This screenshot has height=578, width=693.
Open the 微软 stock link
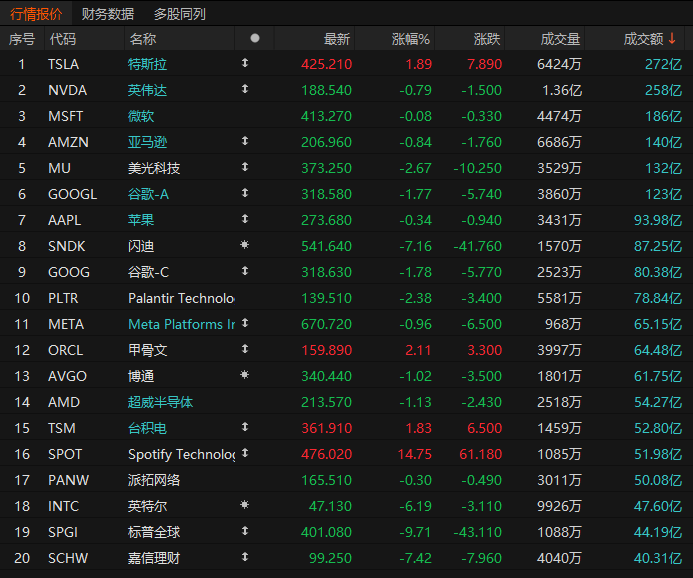(141, 116)
